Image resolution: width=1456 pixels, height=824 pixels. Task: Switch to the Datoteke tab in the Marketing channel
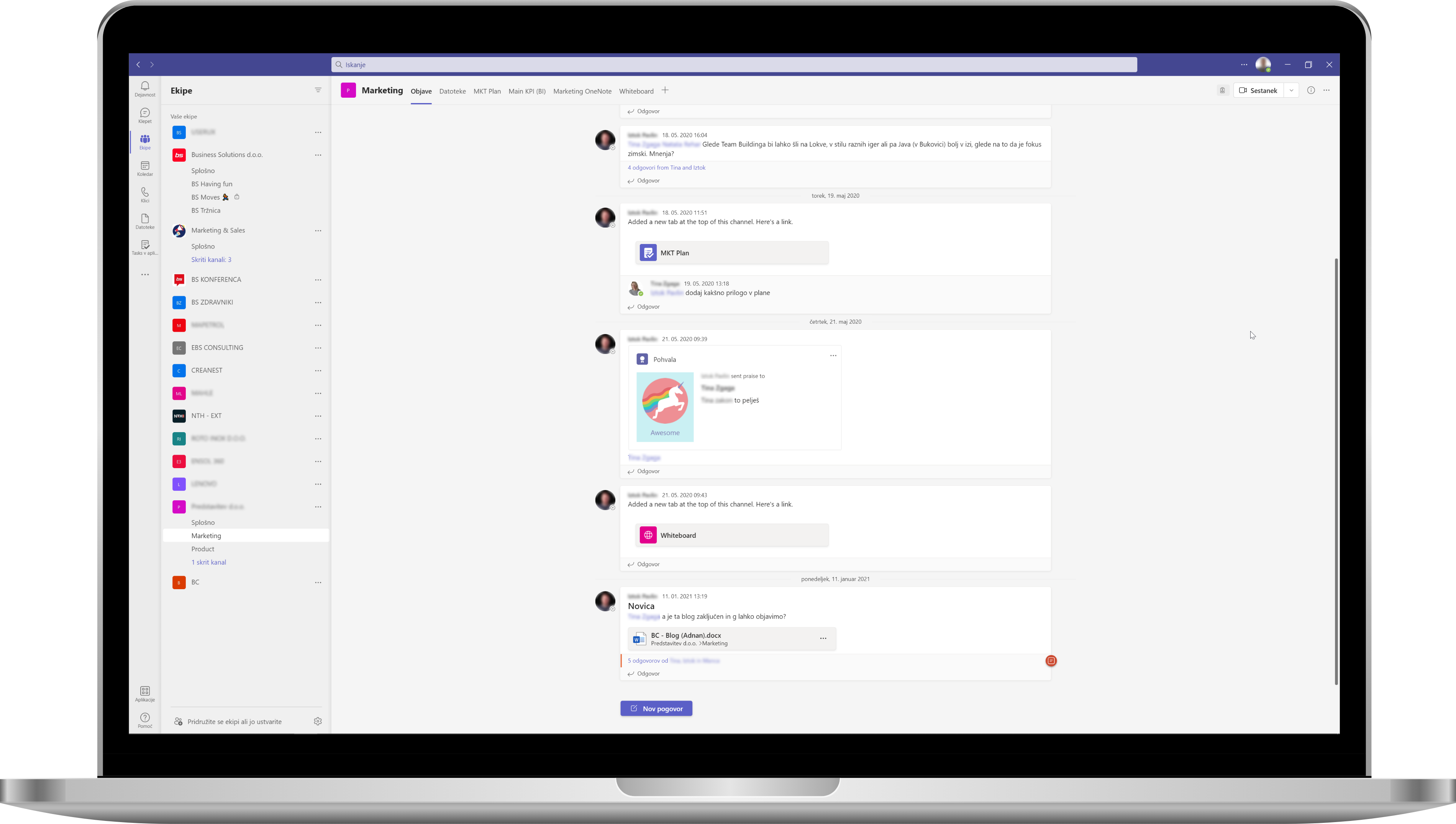pyautogui.click(x=452, y=91)
